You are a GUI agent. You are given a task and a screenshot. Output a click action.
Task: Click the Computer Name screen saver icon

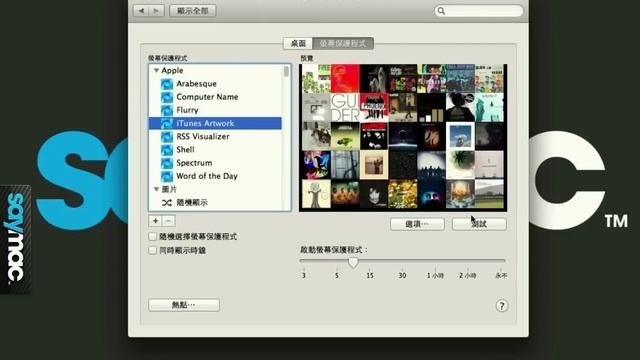click(x=167, y=97)
